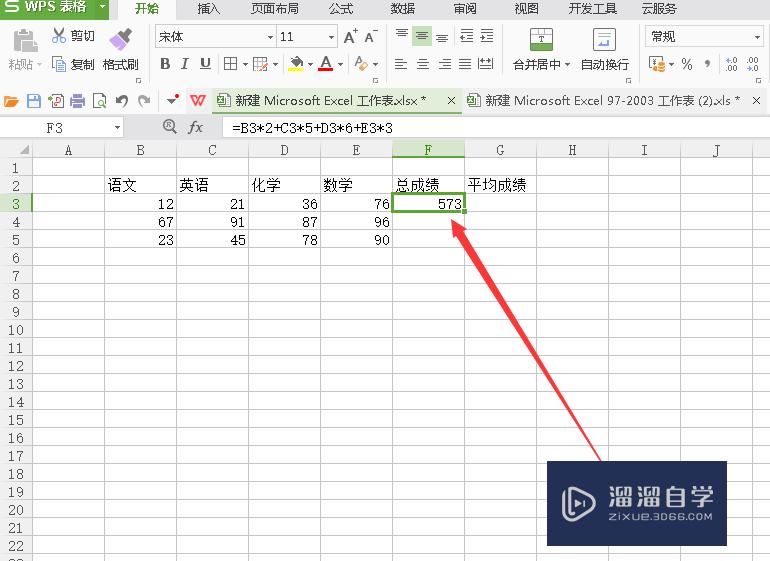This screenshot has width=770, height=561.
Task: Open the font size dropdown
Action: coord(331,37)
